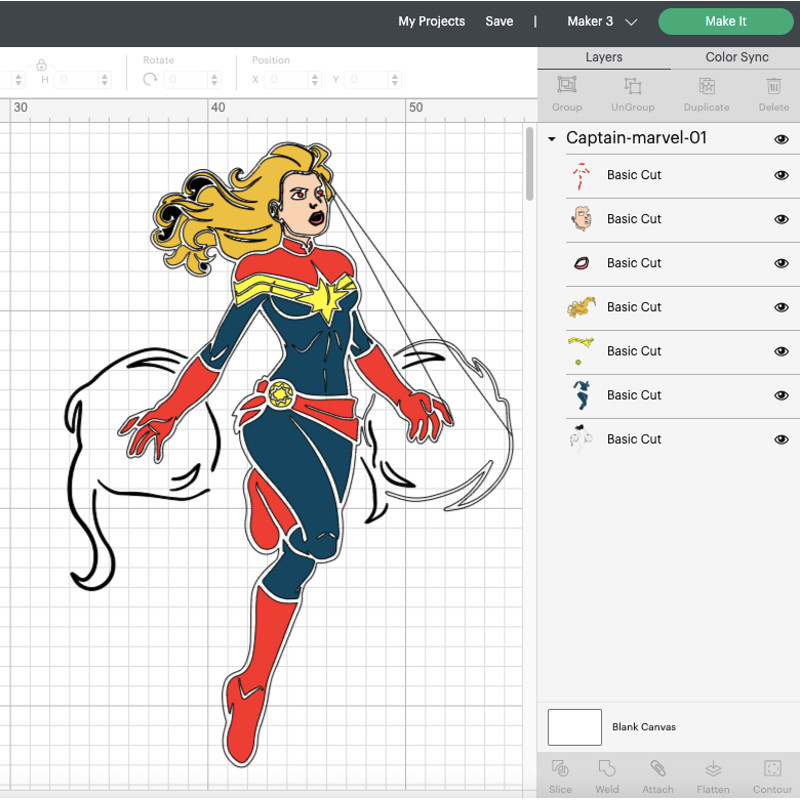Click the Position X input field
This screenshot has width=800, height=800.
[288, 79]
